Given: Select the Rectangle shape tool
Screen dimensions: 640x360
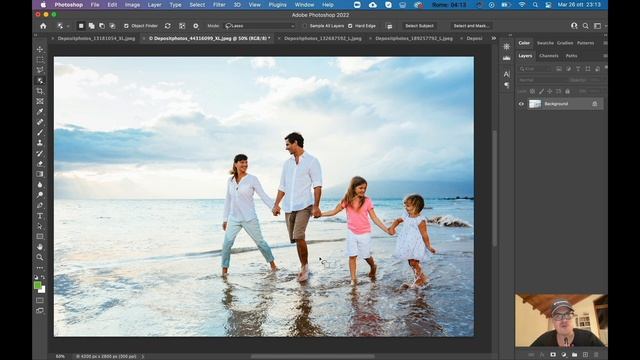Looking at the screenshot, I should coord(40,236).
